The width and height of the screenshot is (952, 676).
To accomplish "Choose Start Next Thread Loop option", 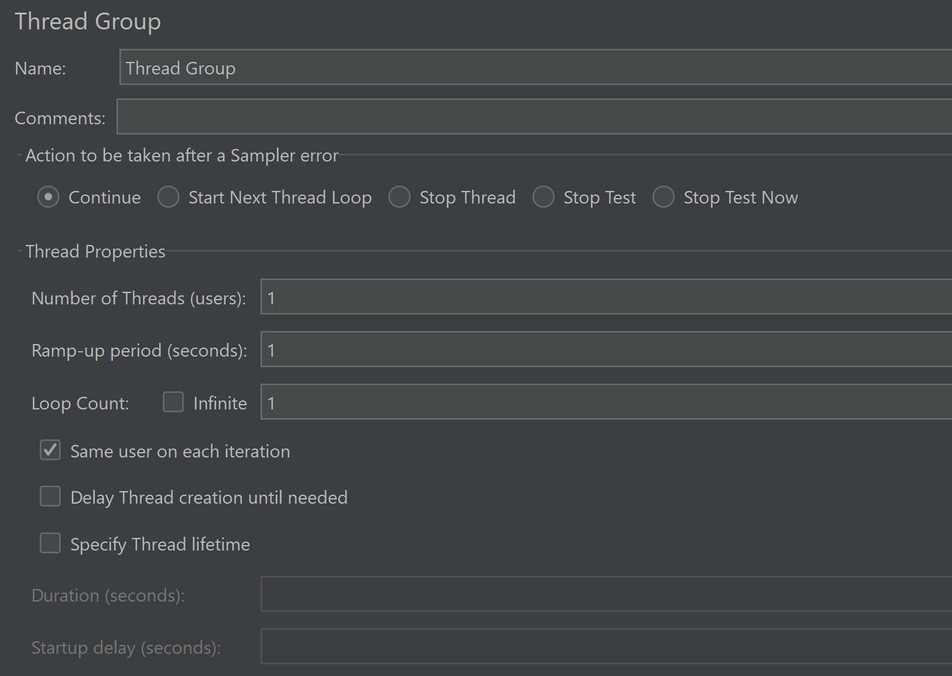I will tap(168, 197).
